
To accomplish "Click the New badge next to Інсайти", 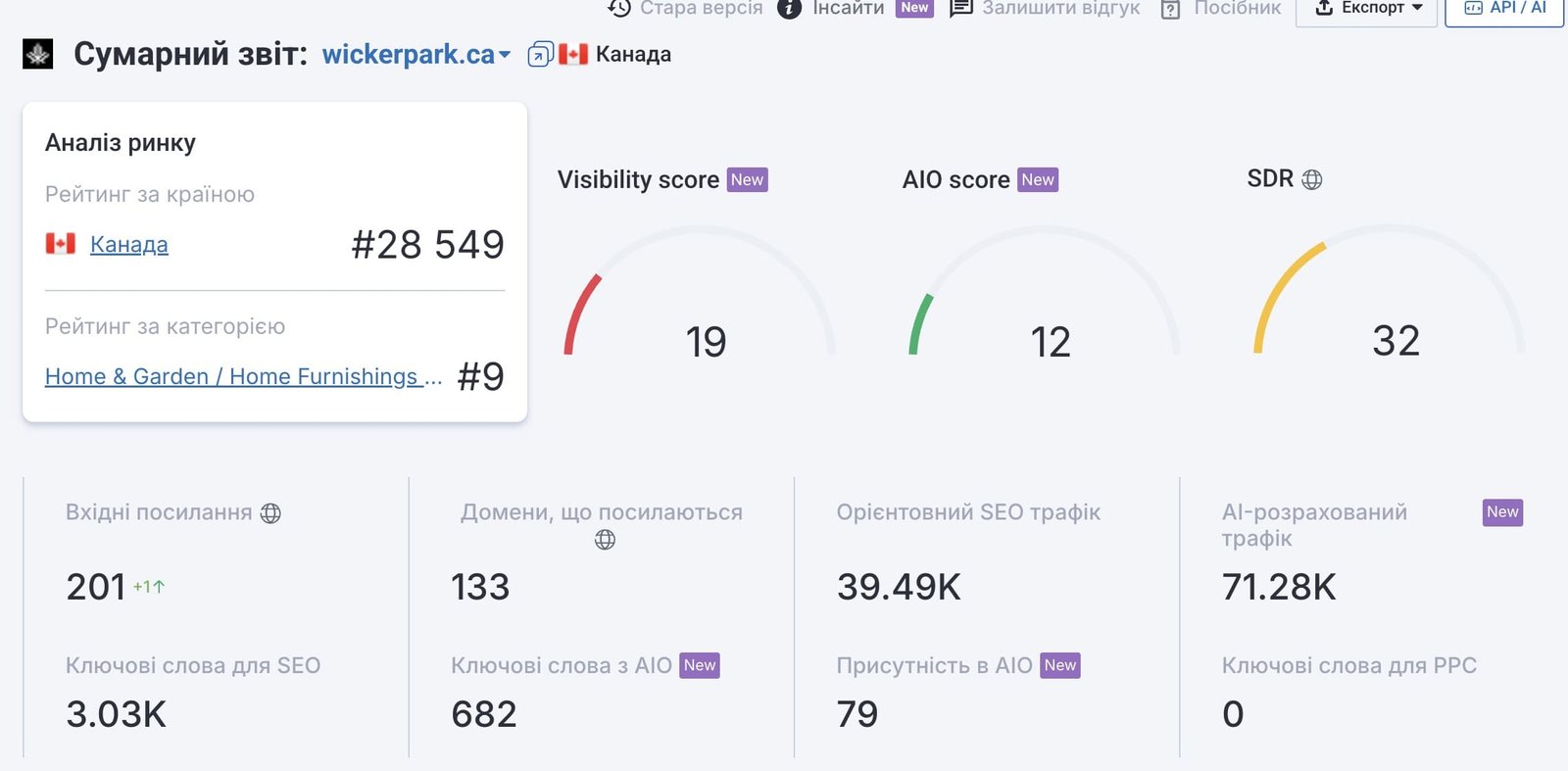I will point(914,8).
